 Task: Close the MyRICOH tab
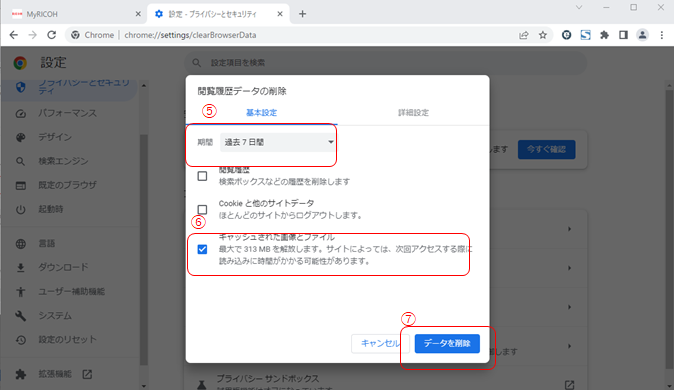(x=138, y=14)
